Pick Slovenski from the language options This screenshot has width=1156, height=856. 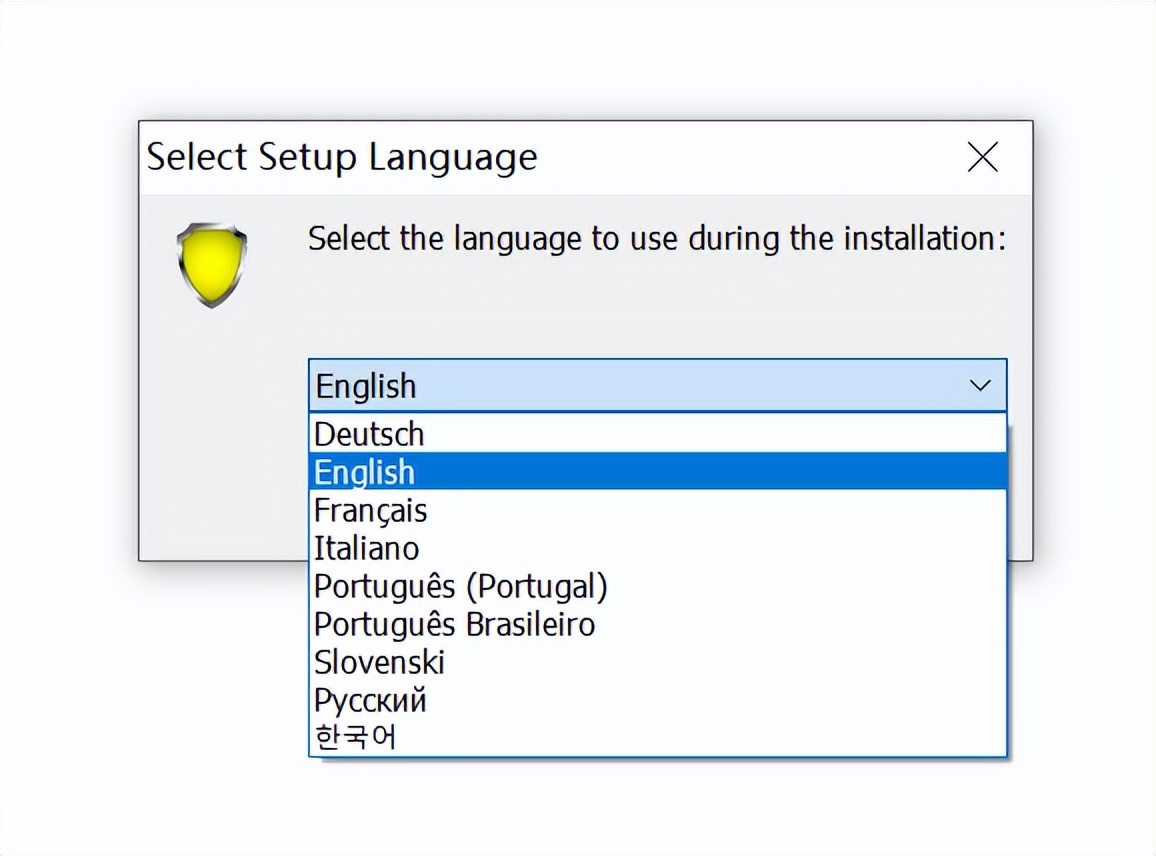click(379, 662)
